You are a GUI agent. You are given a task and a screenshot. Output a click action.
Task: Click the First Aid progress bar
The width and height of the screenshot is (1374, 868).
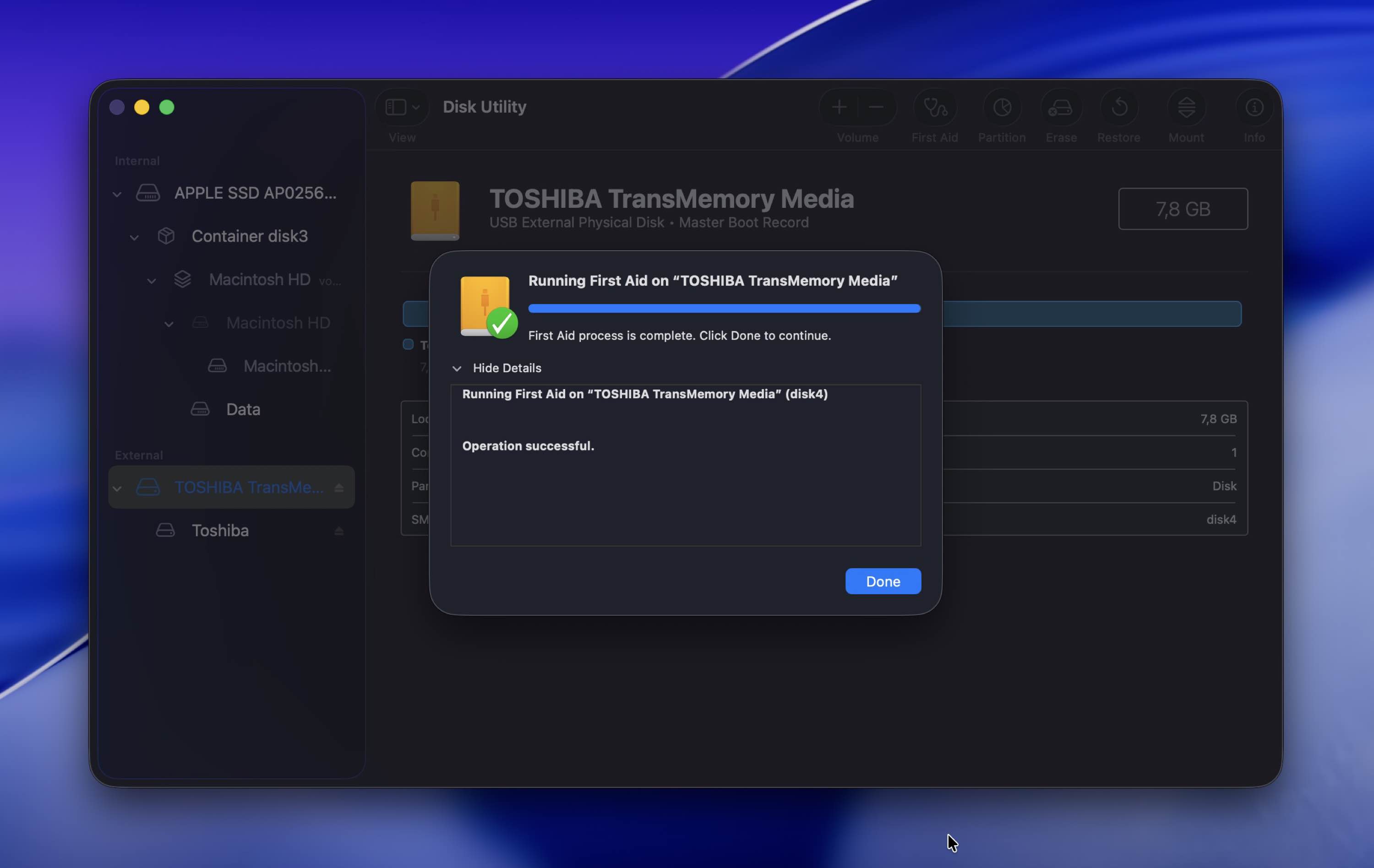[724, 309]
